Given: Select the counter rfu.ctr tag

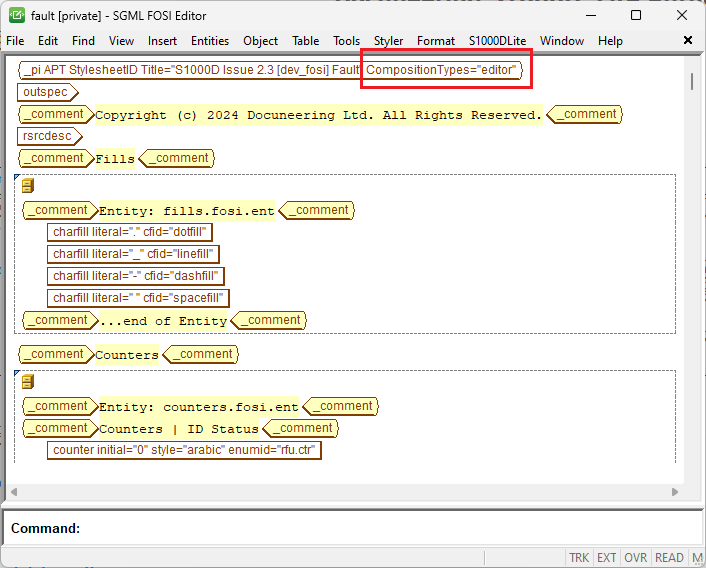Looking at the screenshot, I should [x=184, y=450].
